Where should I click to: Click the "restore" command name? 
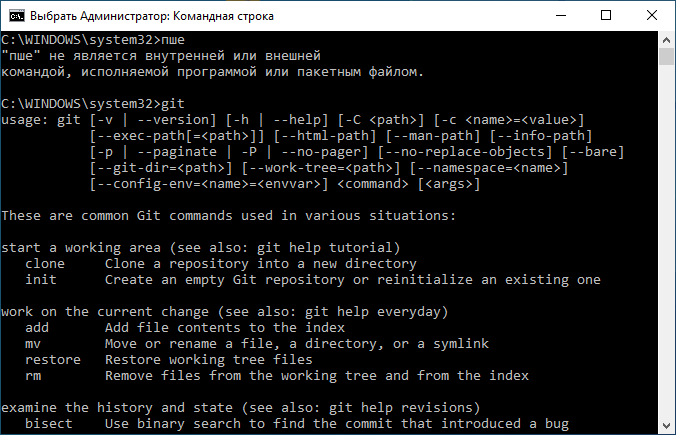(53, 360)
